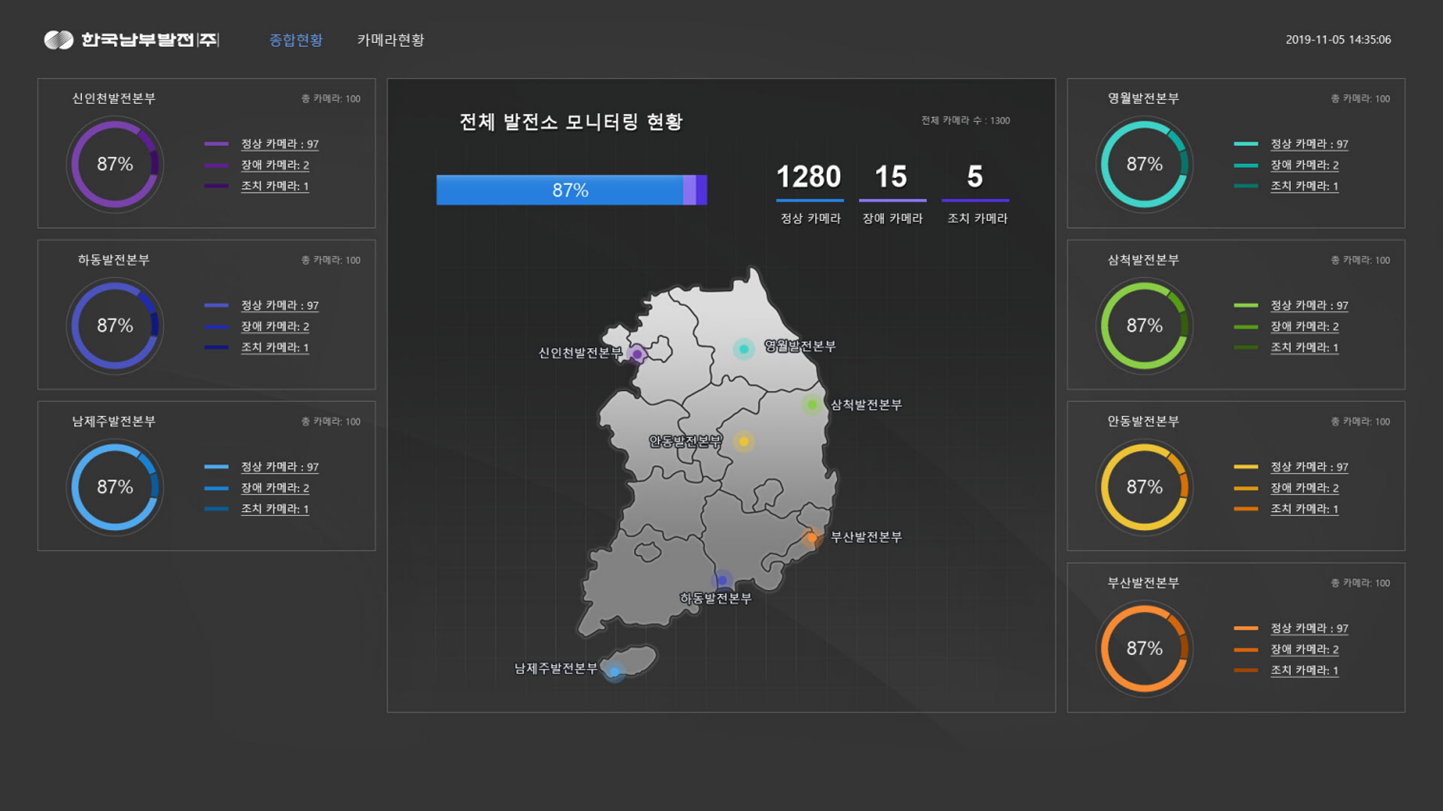The height and width of the screenshot is (811, 1443).
Task: Select the 안동발전본부 yellow map marker
Action: [x=743, y=441]
